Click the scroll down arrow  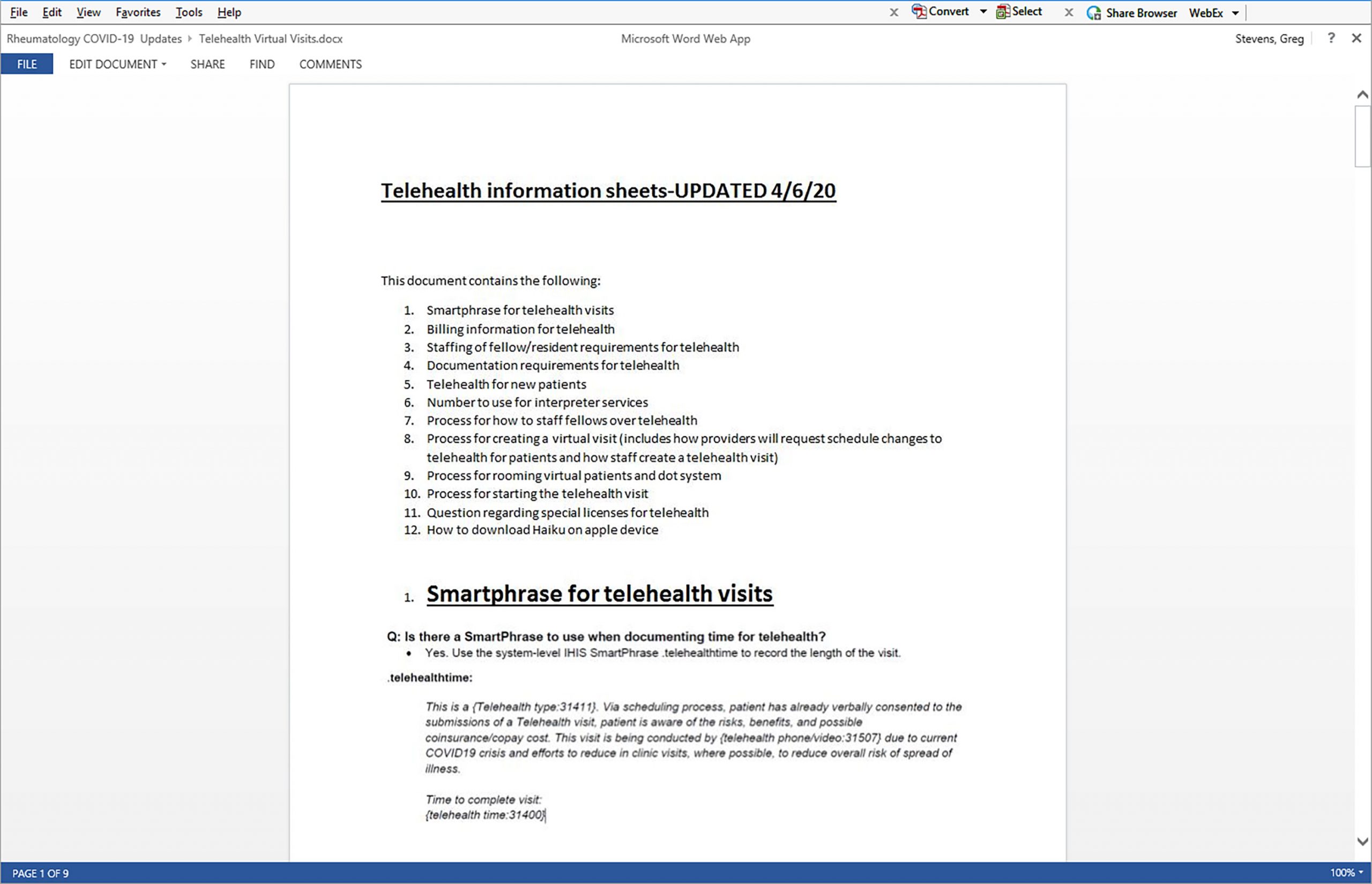point(1363,842)
